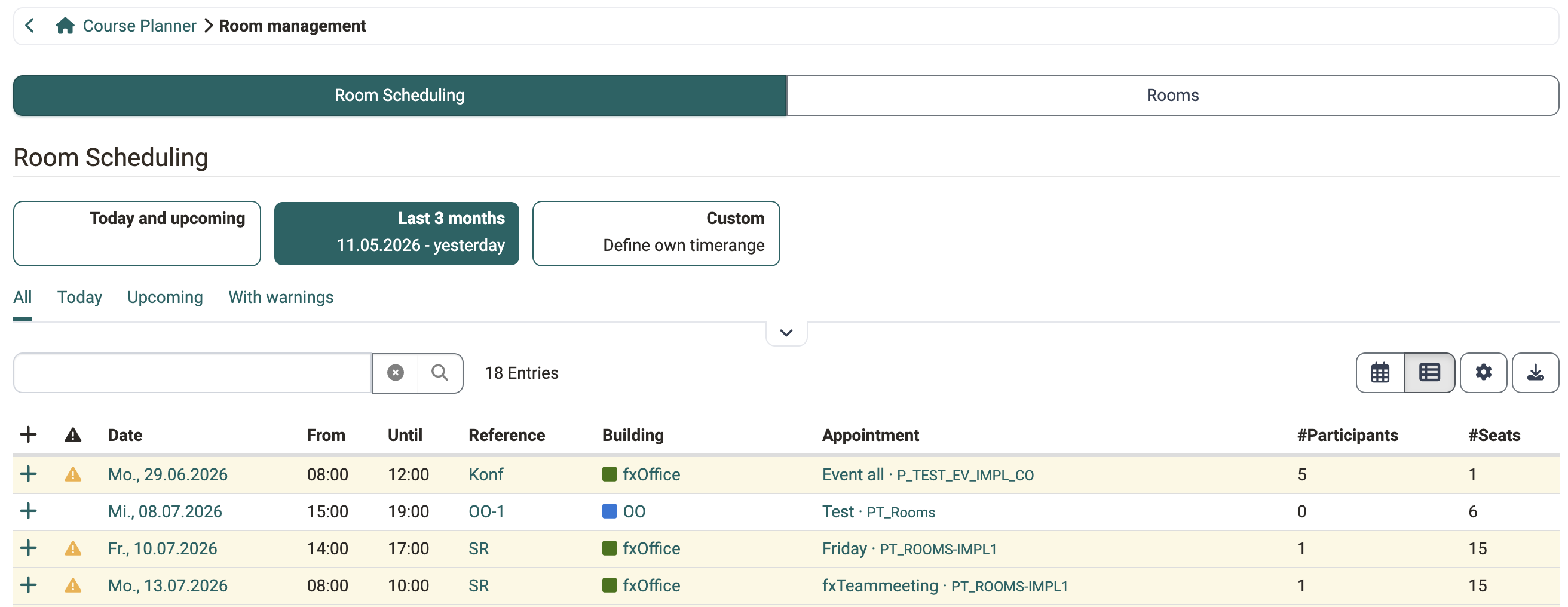Sort by Until column header

pos(405,435)
